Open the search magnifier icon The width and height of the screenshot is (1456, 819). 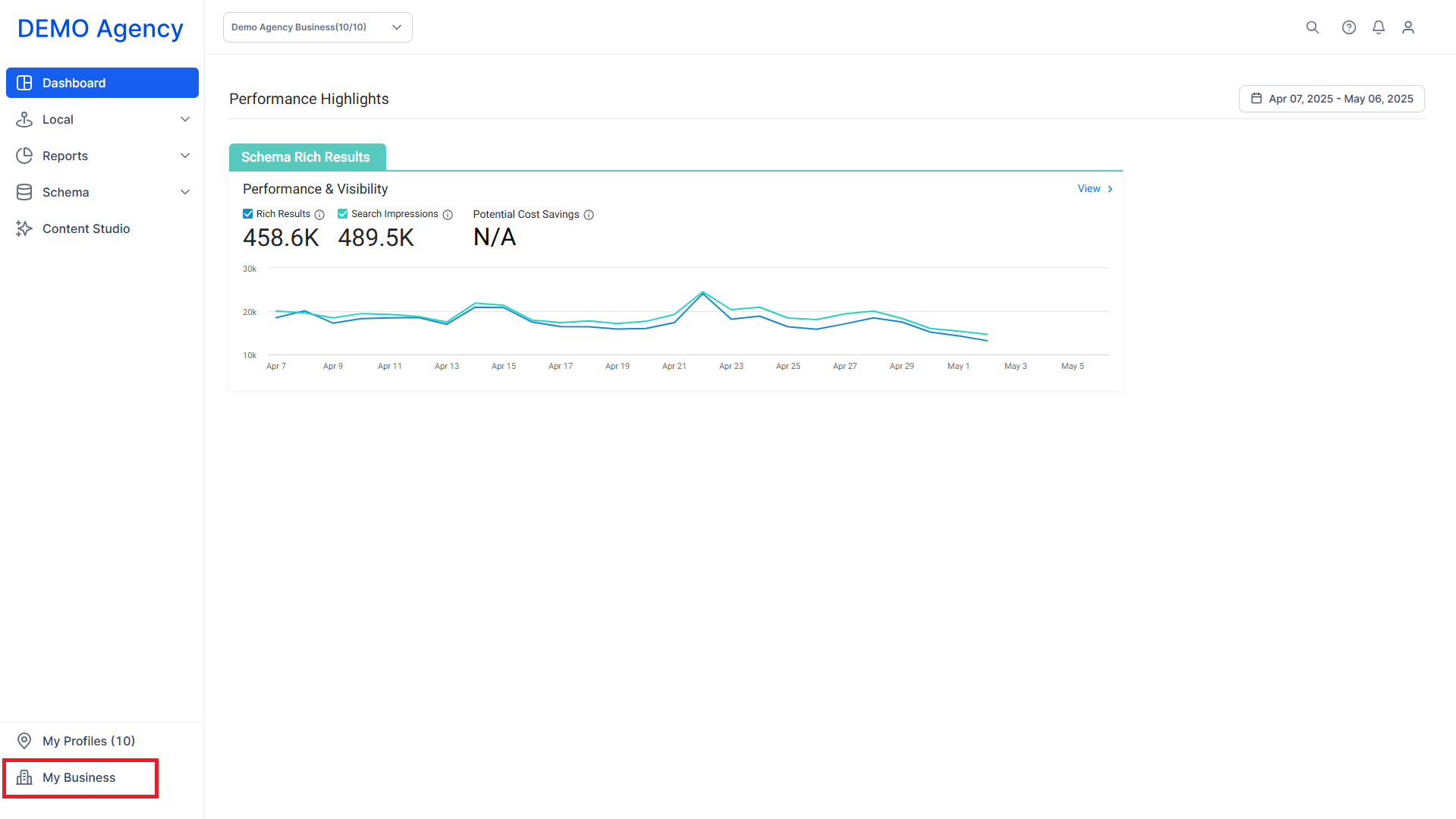(x=1312, y=27)
